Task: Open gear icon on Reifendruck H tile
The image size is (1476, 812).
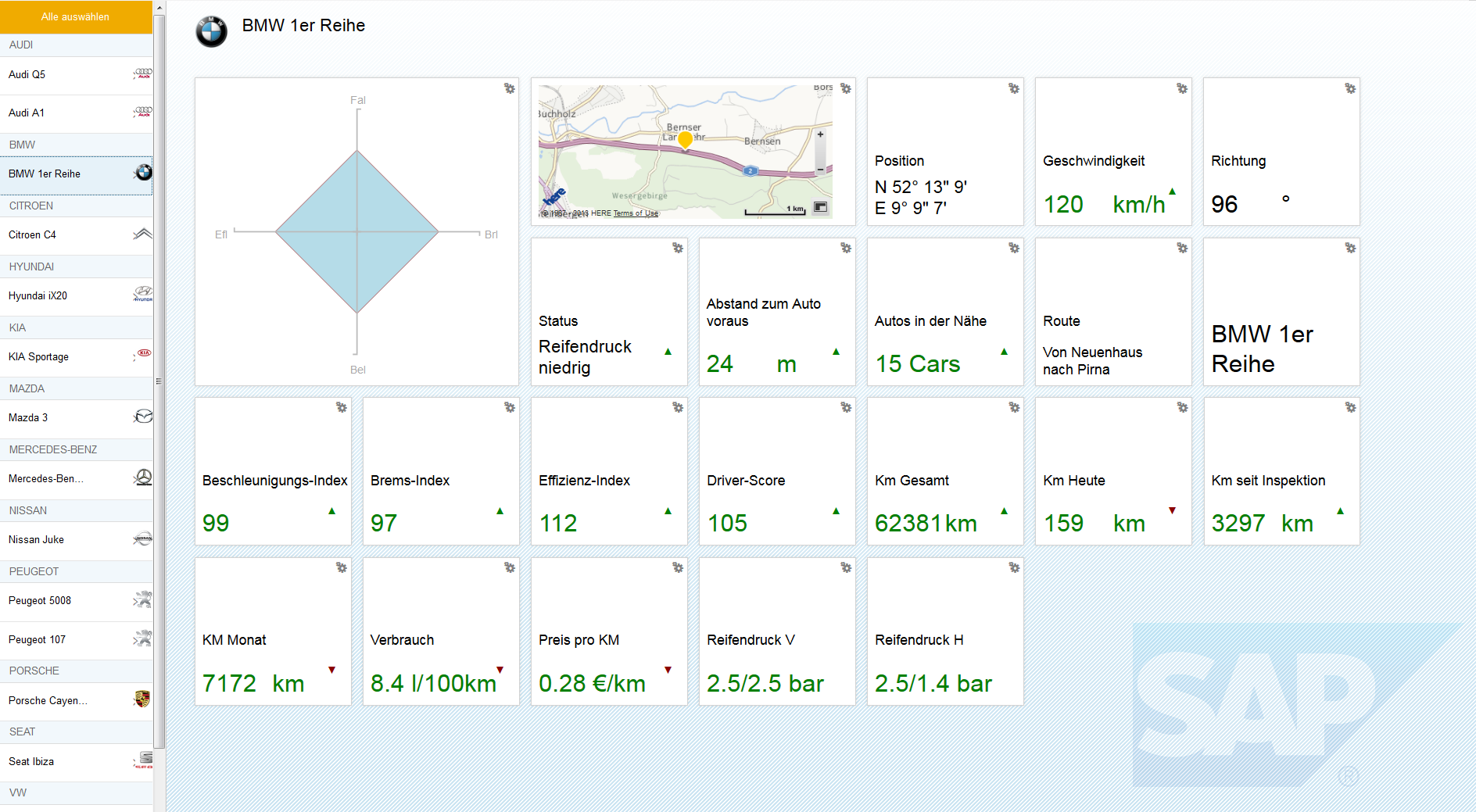Action: pyautogui.click(x=1014, y=567)
